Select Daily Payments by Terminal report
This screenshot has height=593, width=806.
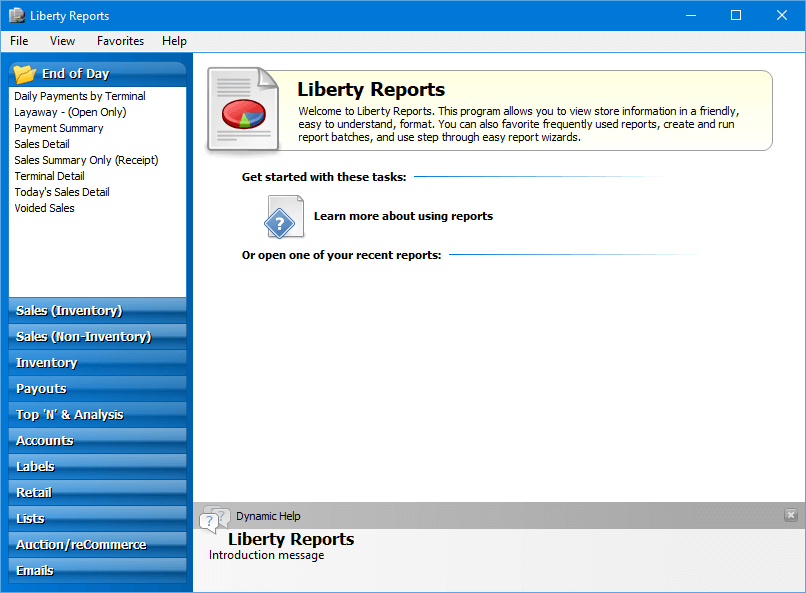coord(80,96)
